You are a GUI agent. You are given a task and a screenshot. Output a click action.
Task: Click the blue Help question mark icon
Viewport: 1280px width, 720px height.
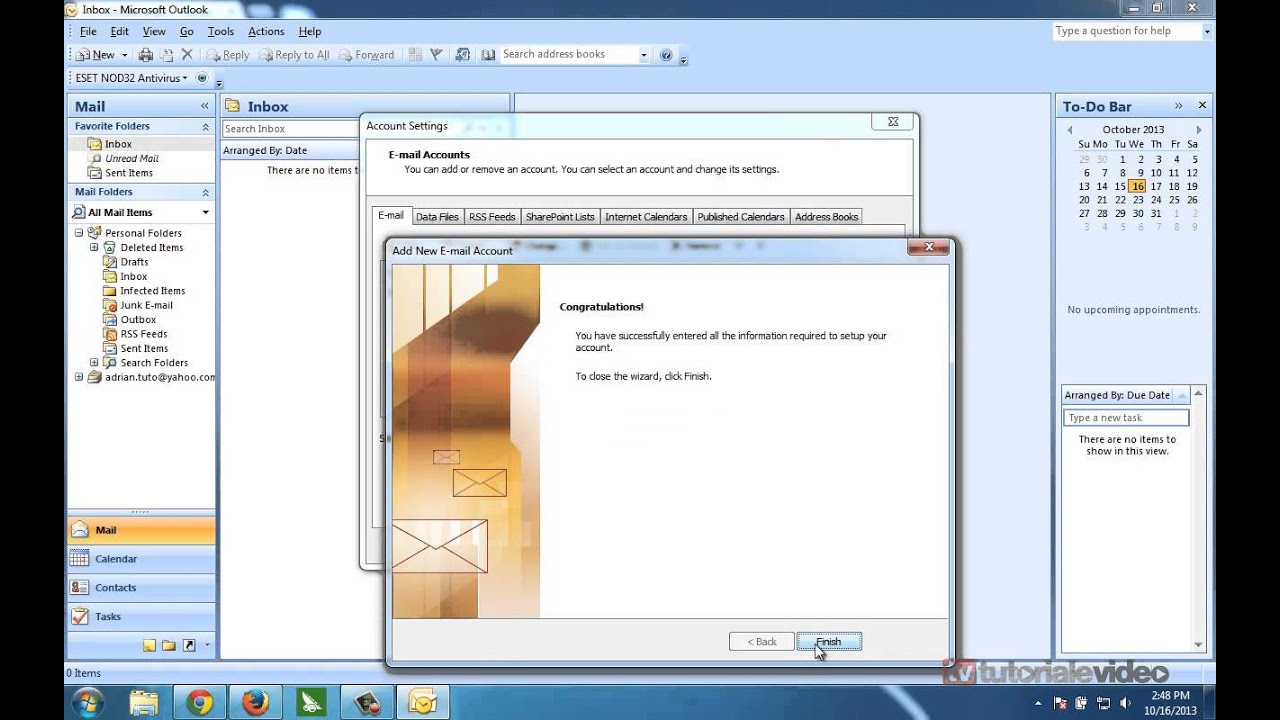[x=666, y=55]
